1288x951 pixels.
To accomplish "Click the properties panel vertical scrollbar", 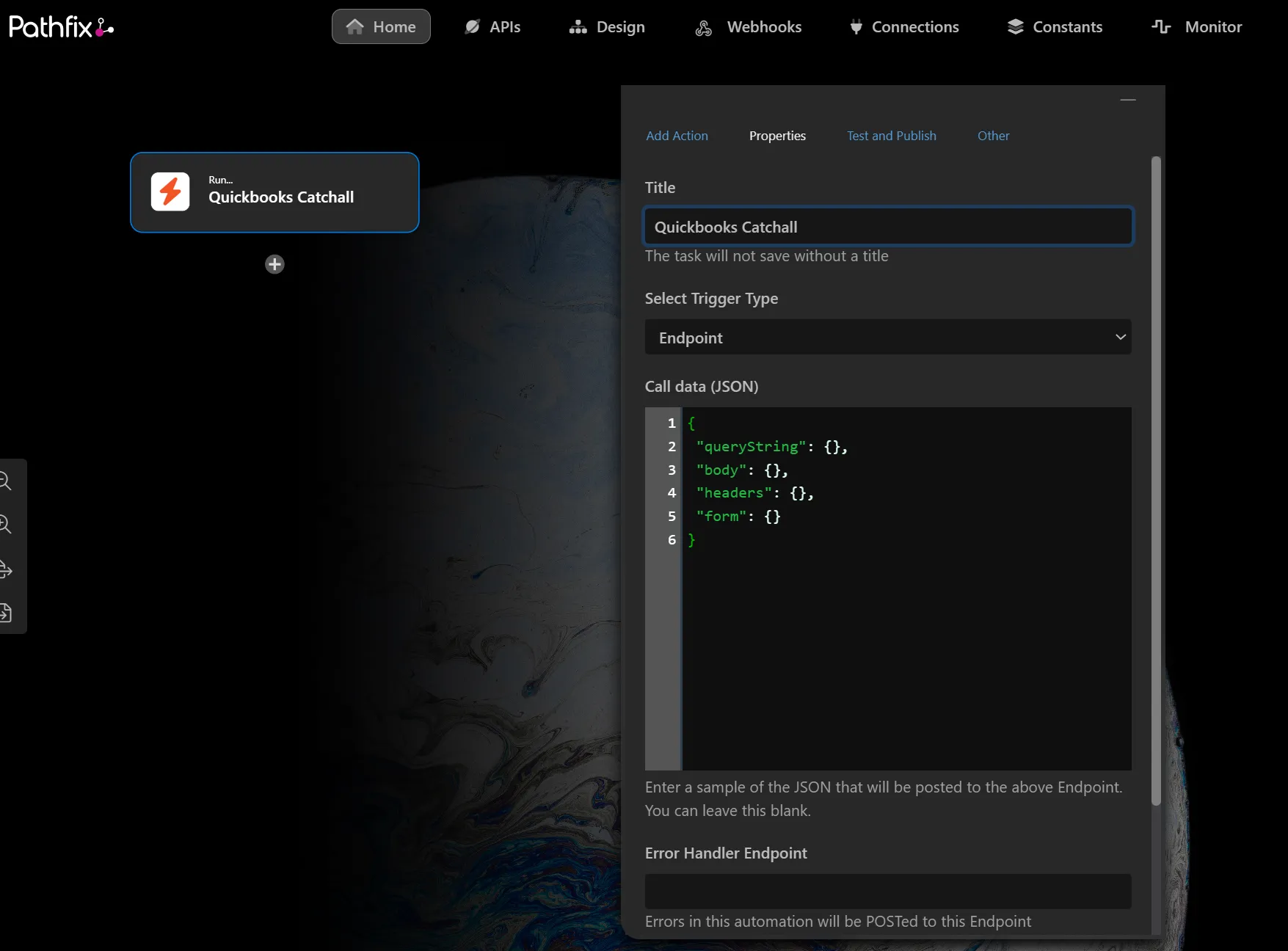I will point(1156,481).
